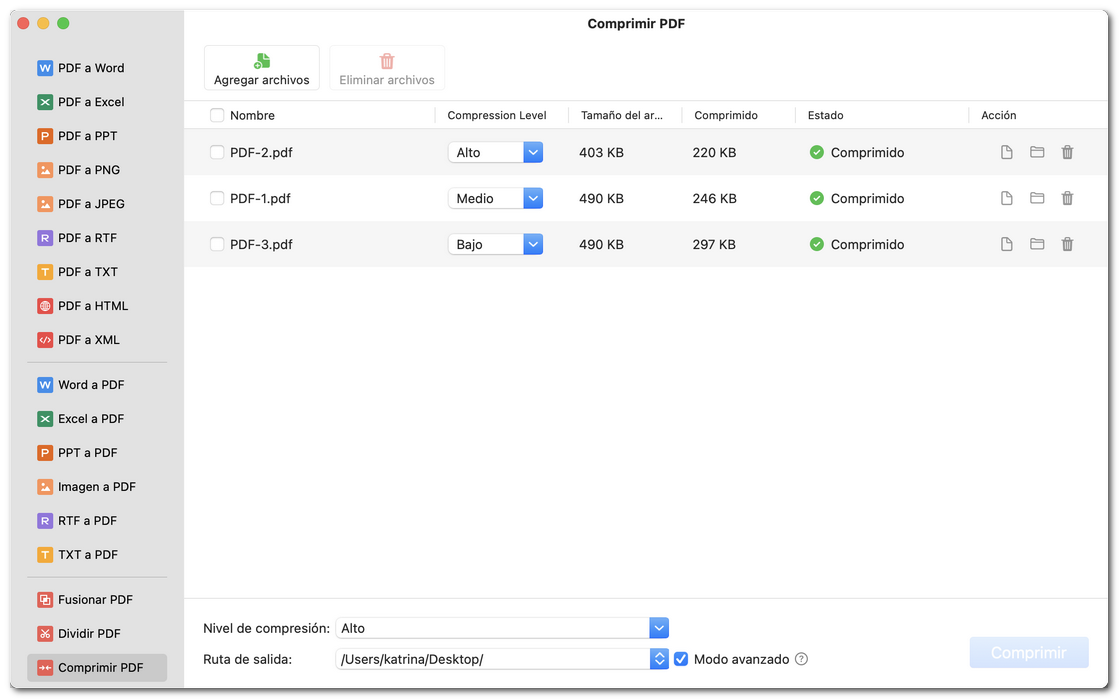Open the PDF a PNG converter
Screen dimensions: 1119x699
[x=88, y=169]
